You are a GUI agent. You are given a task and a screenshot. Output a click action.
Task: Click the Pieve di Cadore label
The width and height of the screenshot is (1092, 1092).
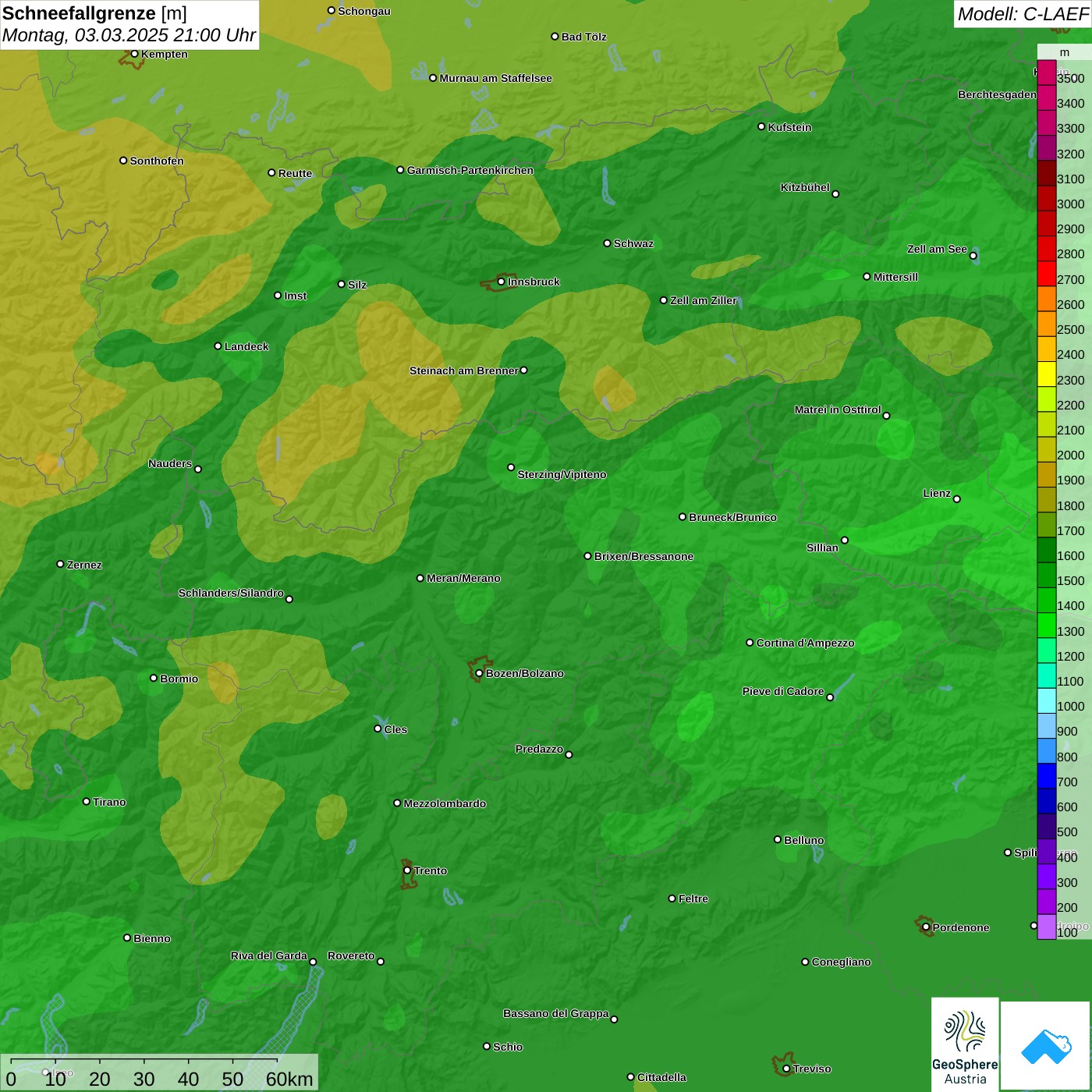(783, 691)
